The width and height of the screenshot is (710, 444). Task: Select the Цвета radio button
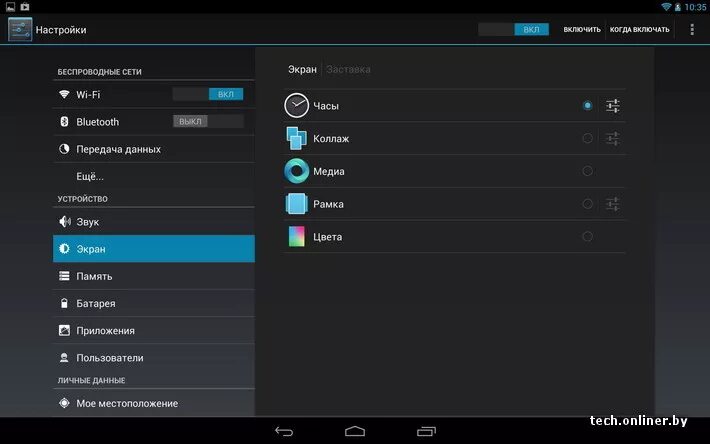pos(587,236)
